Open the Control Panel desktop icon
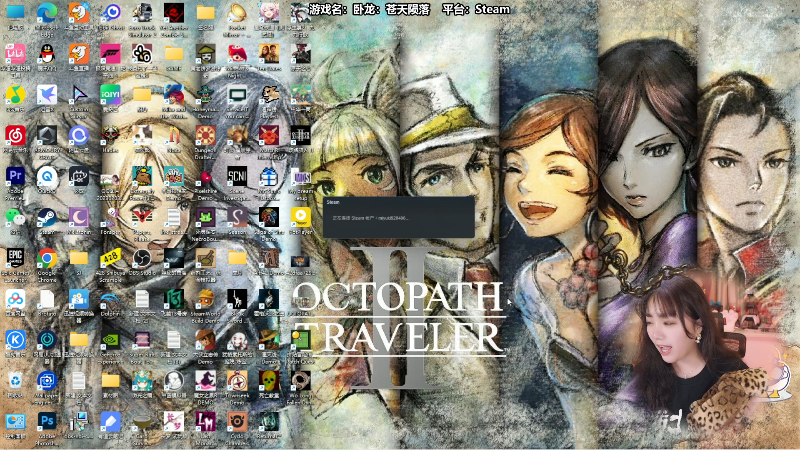 click(15, 421)
